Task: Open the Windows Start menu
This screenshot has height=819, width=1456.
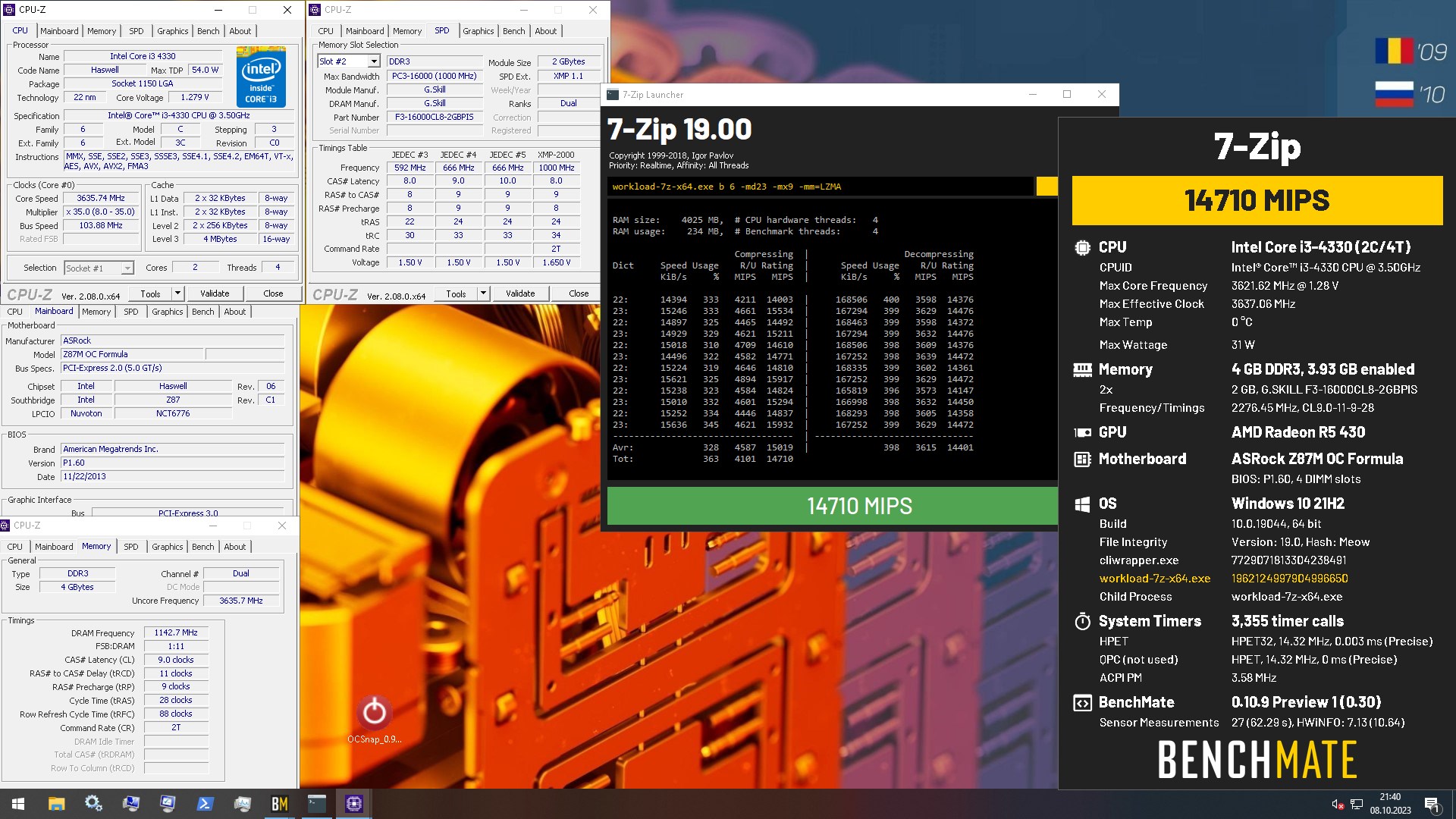Action: tap(18, 804)
